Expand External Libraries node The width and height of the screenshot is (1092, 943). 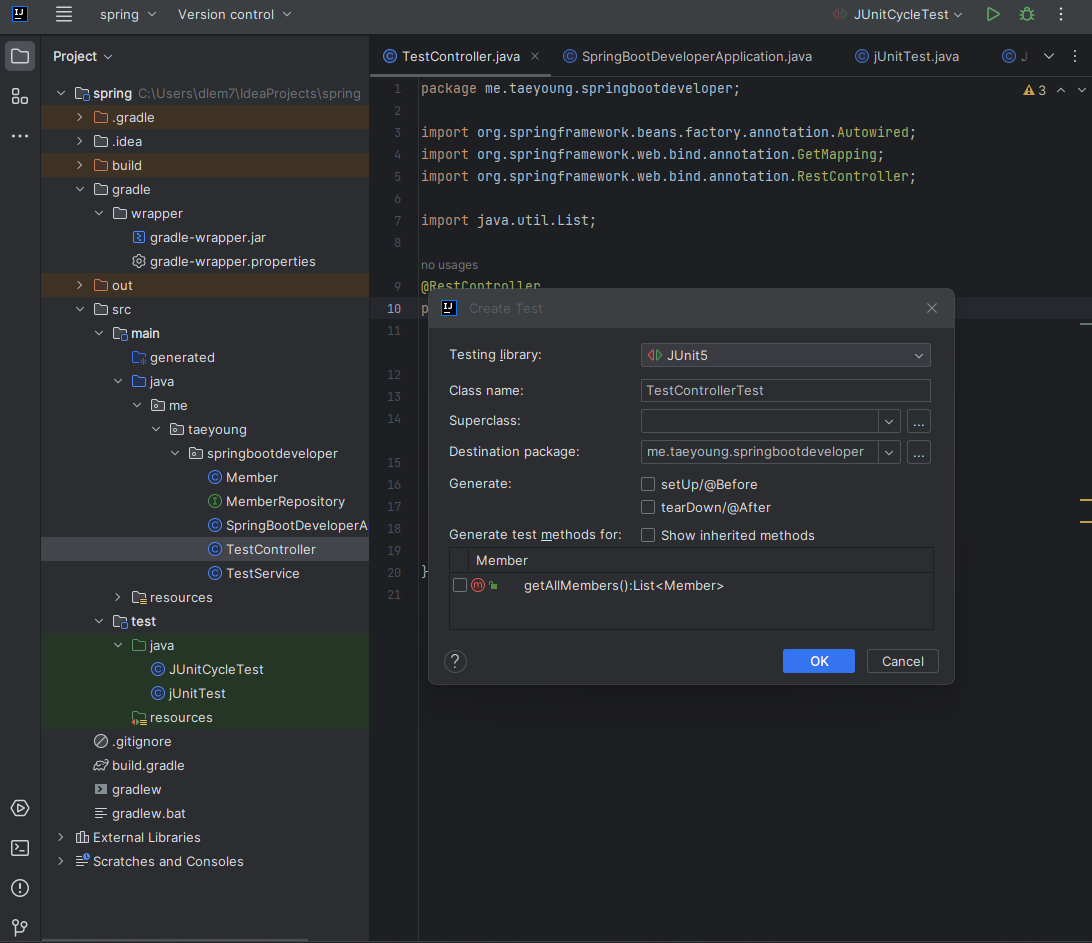click(61, 836)
